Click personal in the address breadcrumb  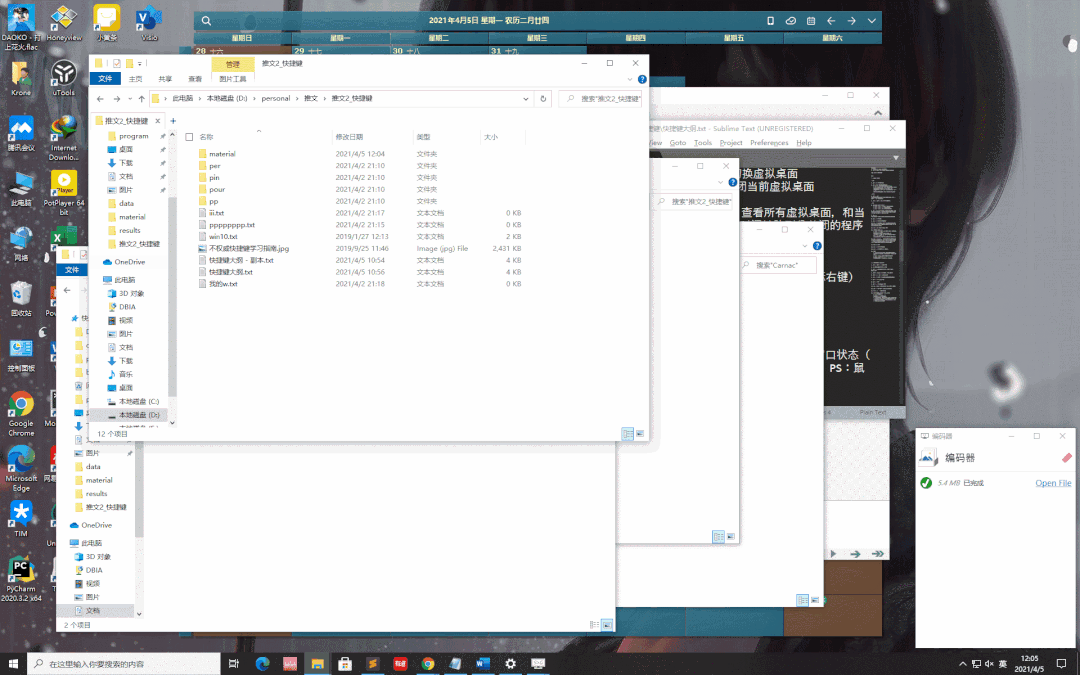tap(276, 98)
